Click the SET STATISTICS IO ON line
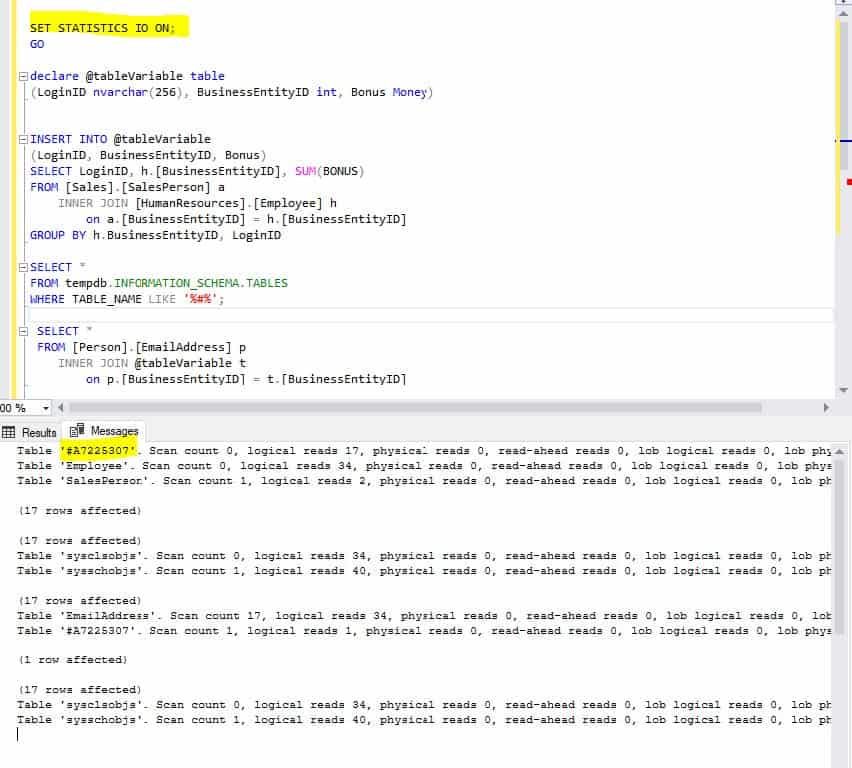Viewport: 852px width, 768px height. point(103,28)
